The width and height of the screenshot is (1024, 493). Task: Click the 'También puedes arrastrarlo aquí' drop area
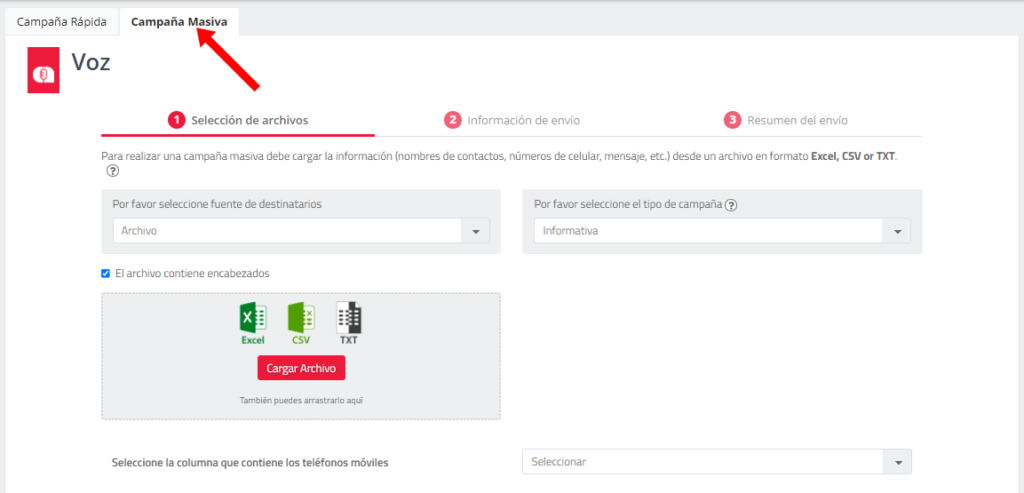click(300, 400)
